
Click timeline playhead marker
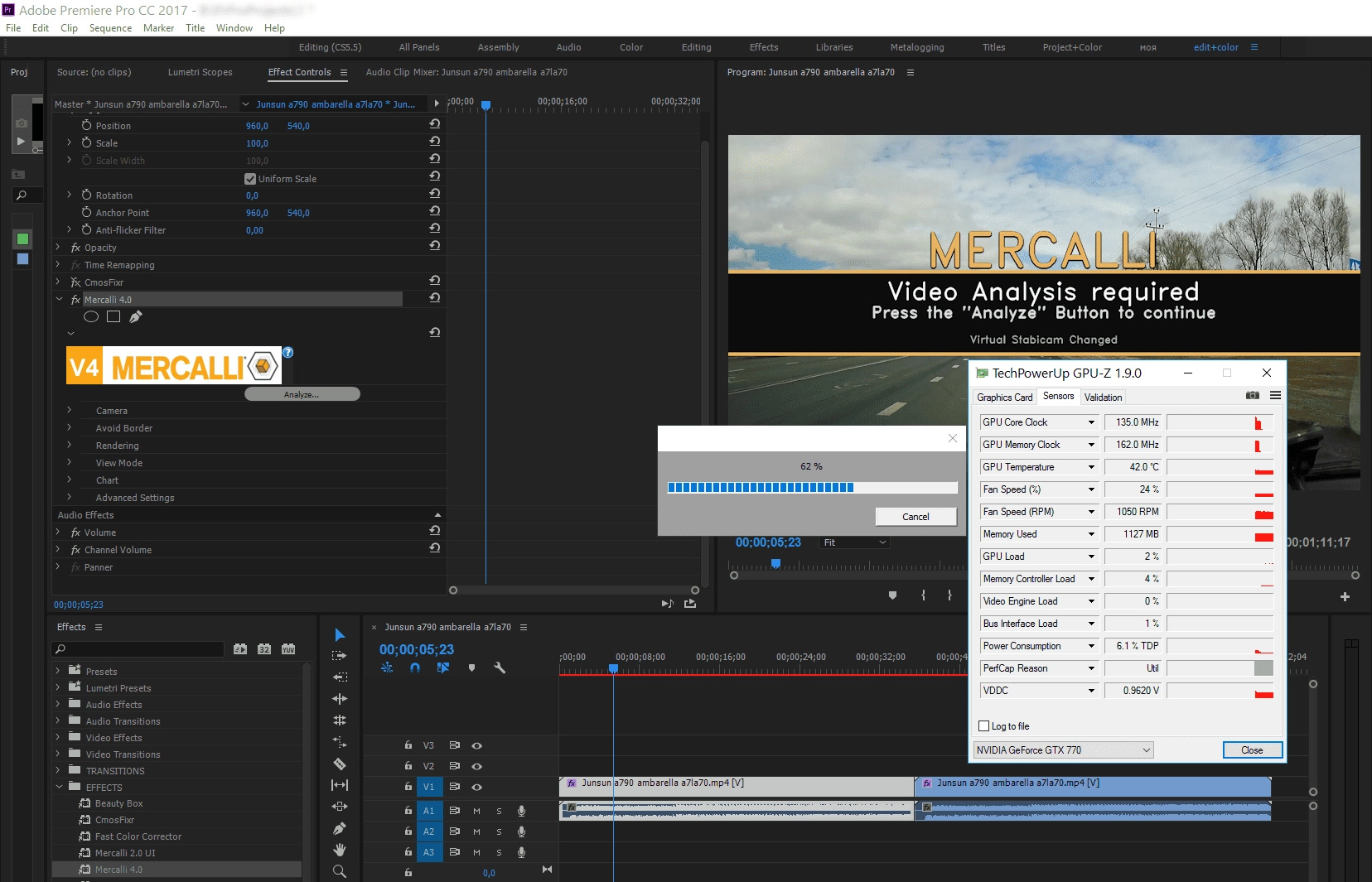pos(613,668)
